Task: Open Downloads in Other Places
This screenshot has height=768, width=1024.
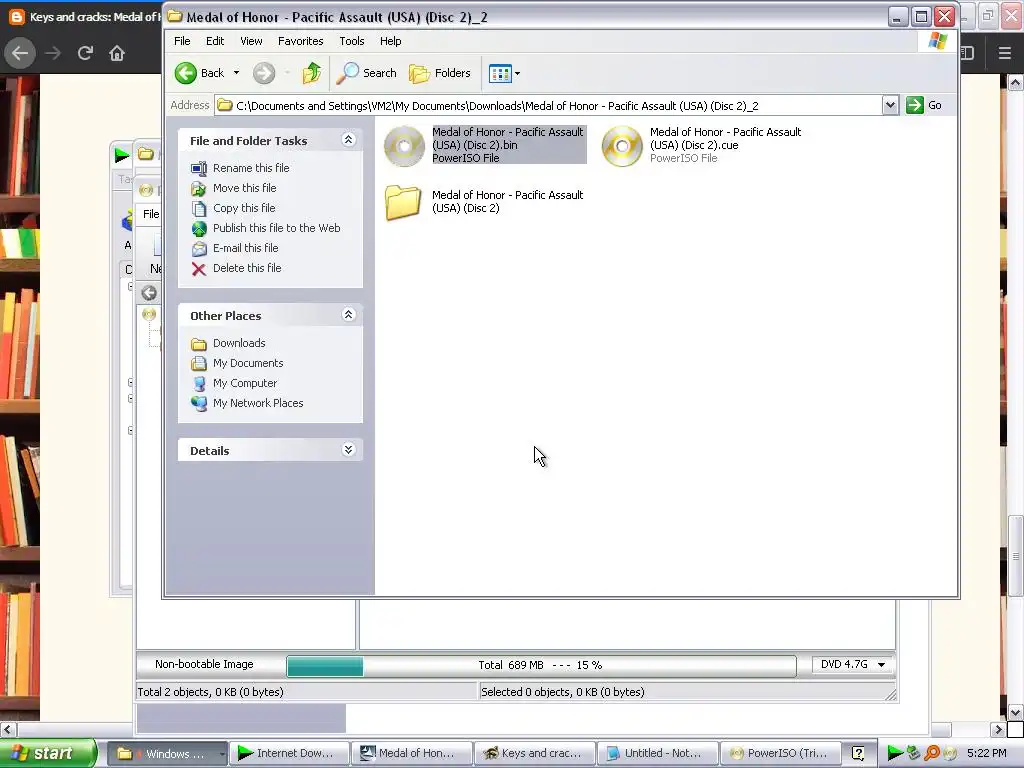Action: pyautogui.click(x=239, y=344)
